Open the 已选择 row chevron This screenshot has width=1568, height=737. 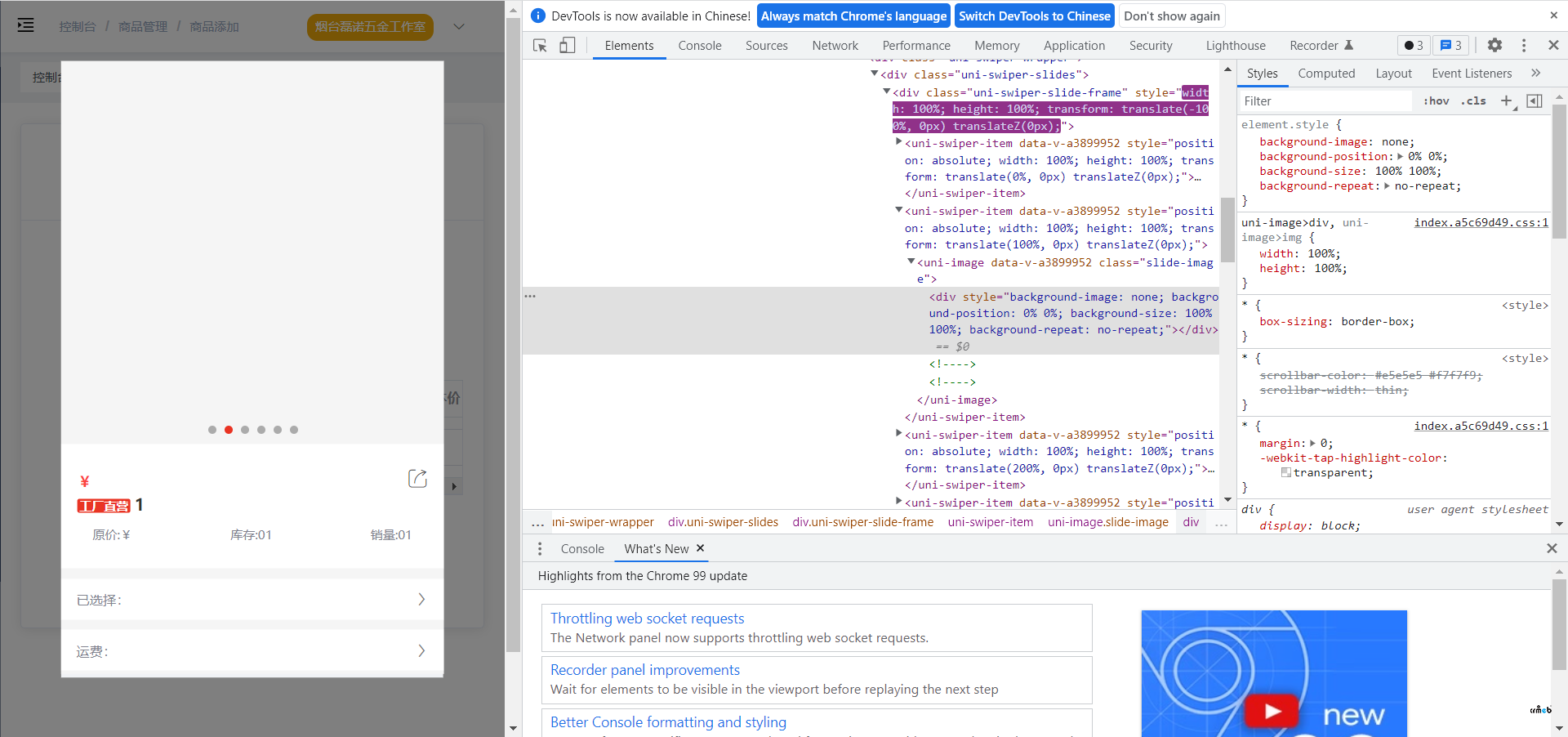pos(421,599)
